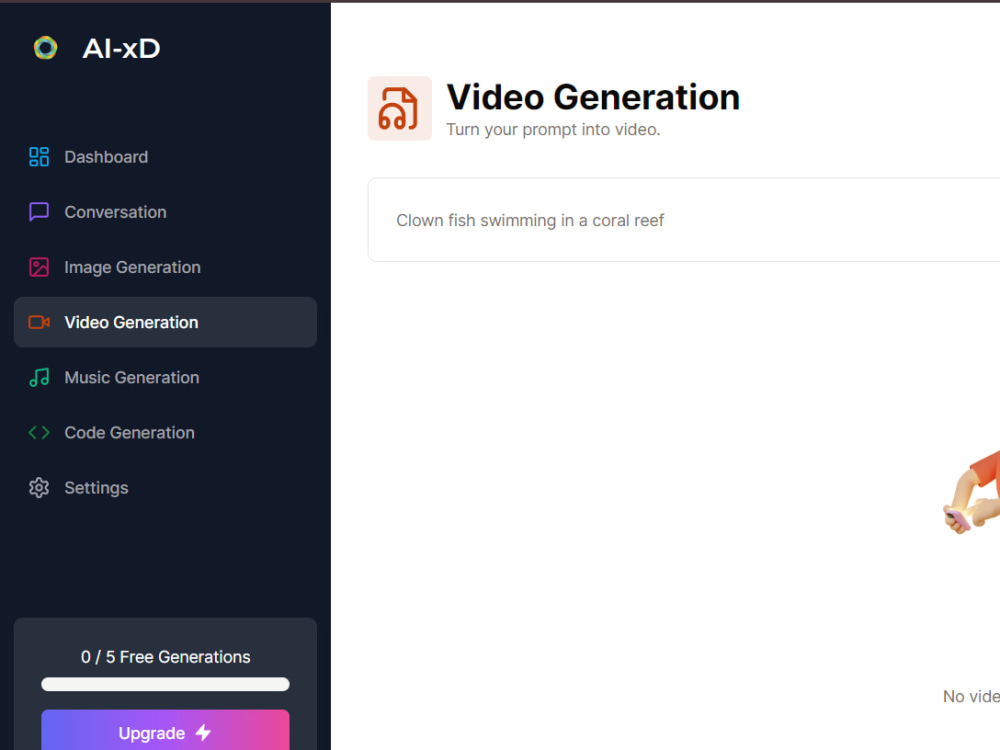The height and width of the screenshot is (750, 1000).
Task: Click 'Turn your prompt into video.' subtitle
Action: coord(553,129)
